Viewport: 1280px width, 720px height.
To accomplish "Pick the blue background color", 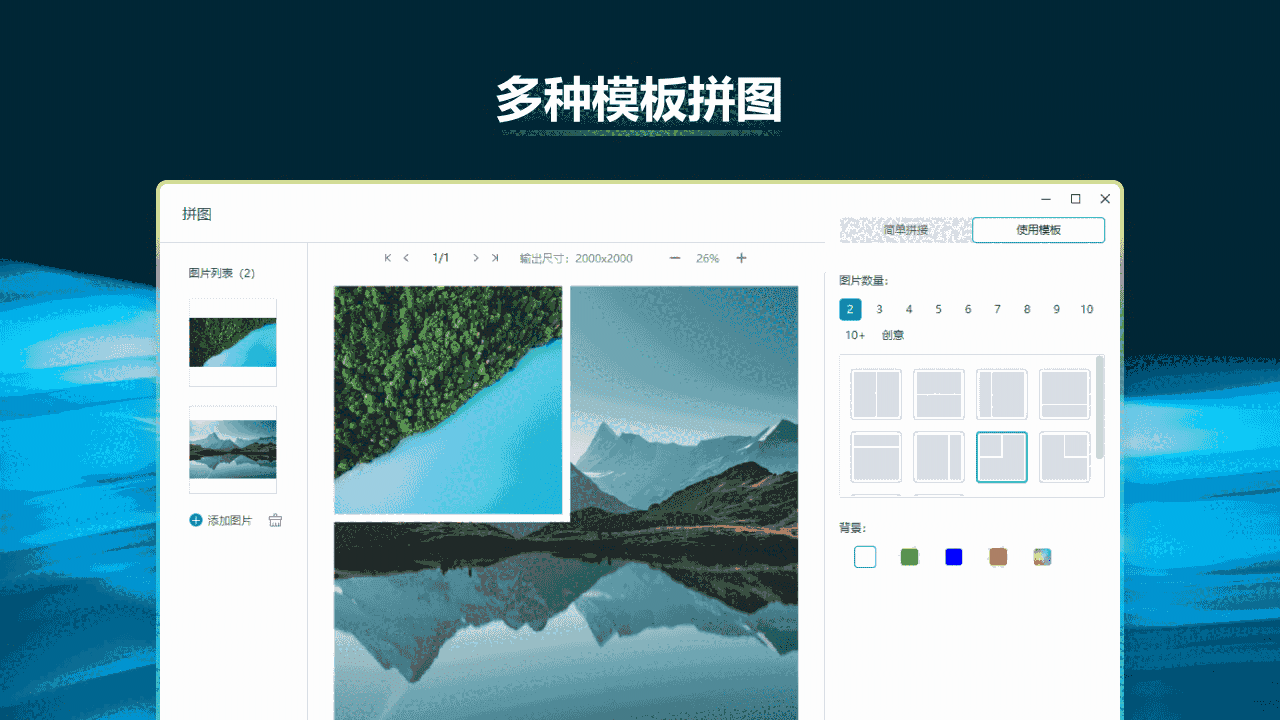I will point(953,557).
